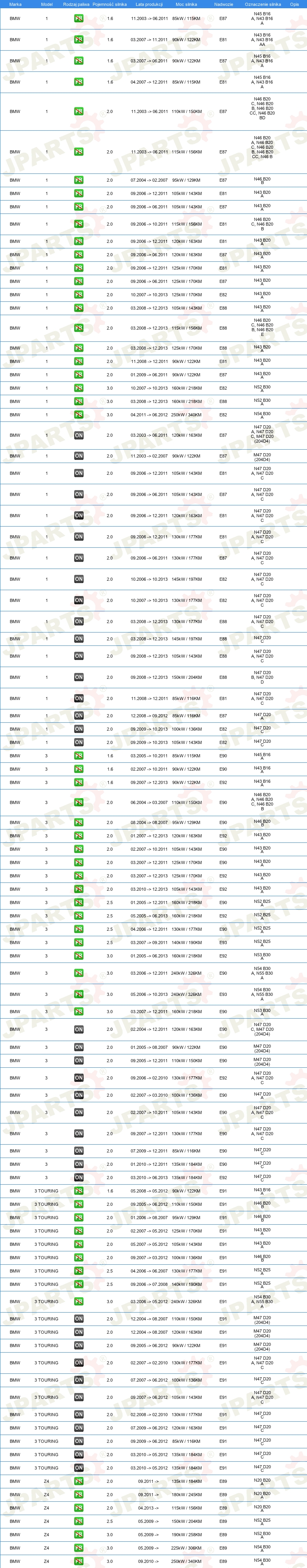
Task: Click the 3 TOURING model cell in the 05.2008 -> 05.2012 row
Action: click(x=46, y=1191)
